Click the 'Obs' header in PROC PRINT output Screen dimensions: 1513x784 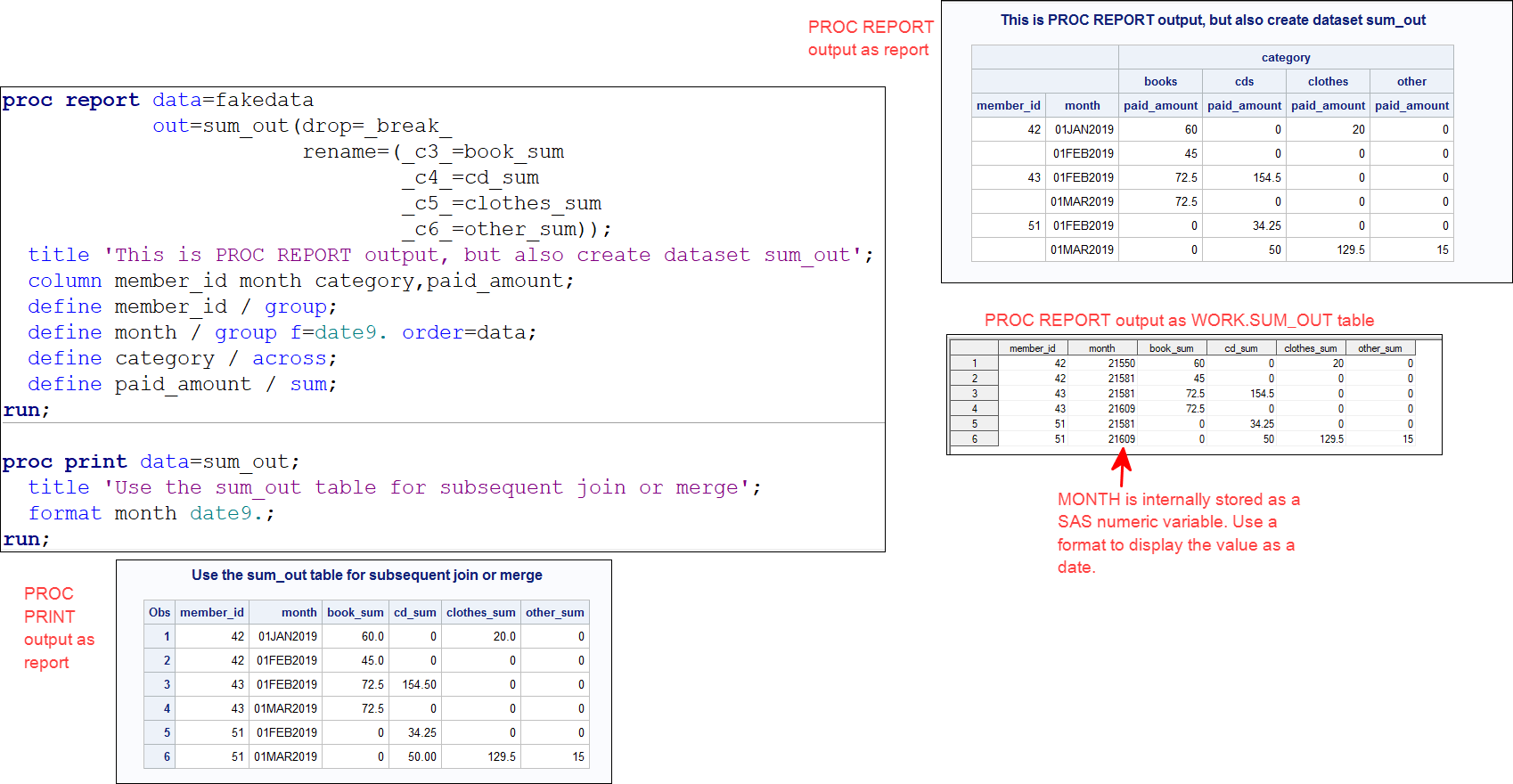tap(159, 612)
